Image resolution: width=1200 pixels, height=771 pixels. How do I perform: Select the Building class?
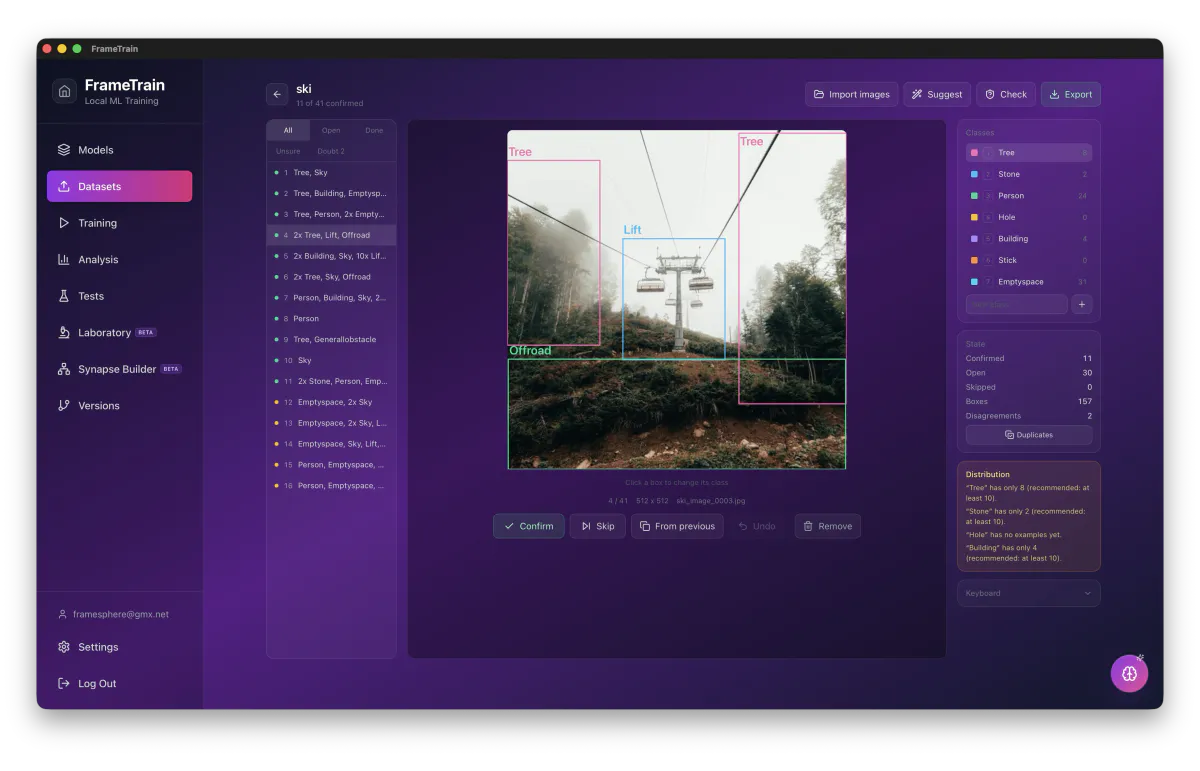[x=1028, y=239]
